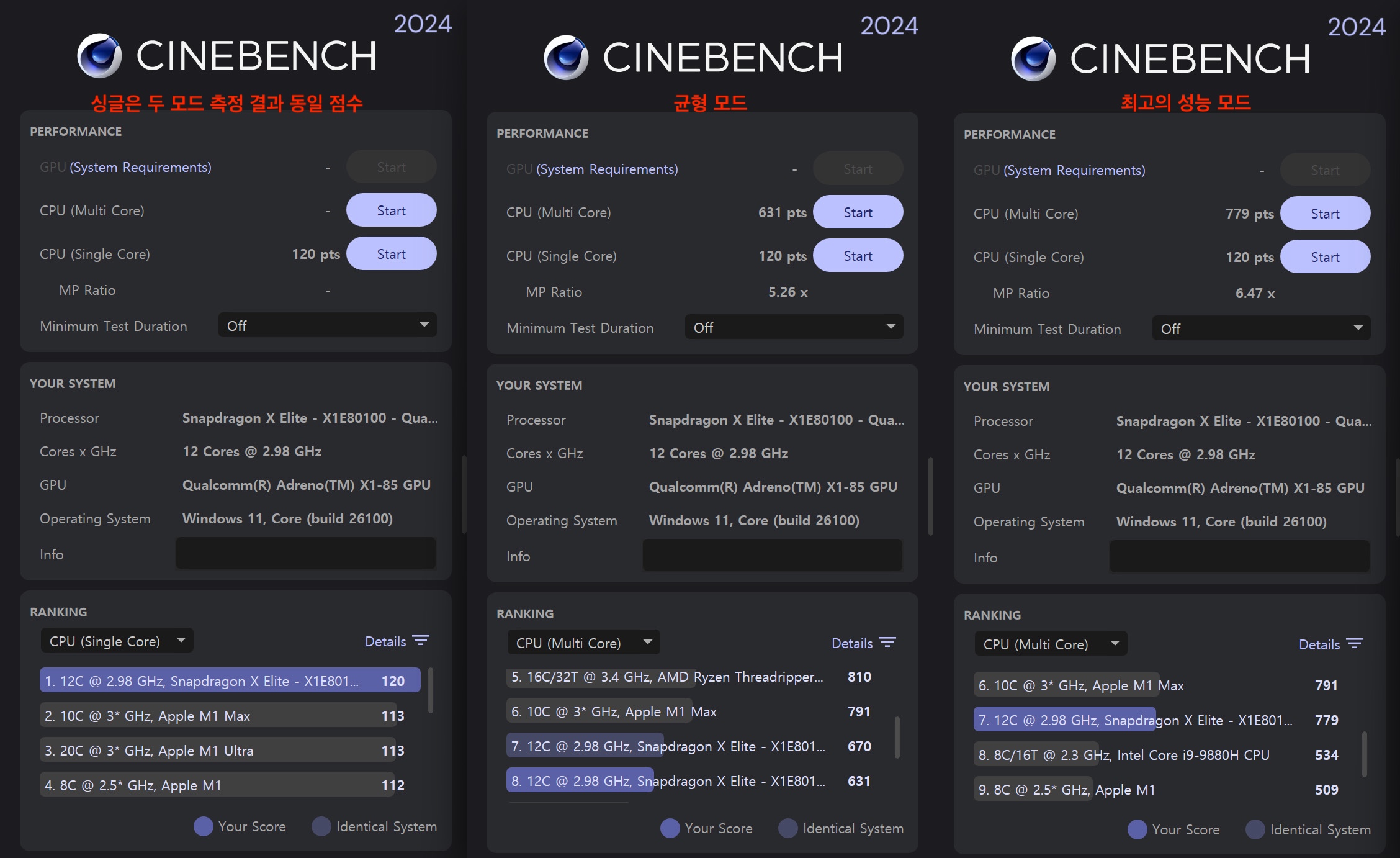This screenshot has height=858, width=1400.
Task: Click Info input field in middle panel
Action: coord(772,556)
